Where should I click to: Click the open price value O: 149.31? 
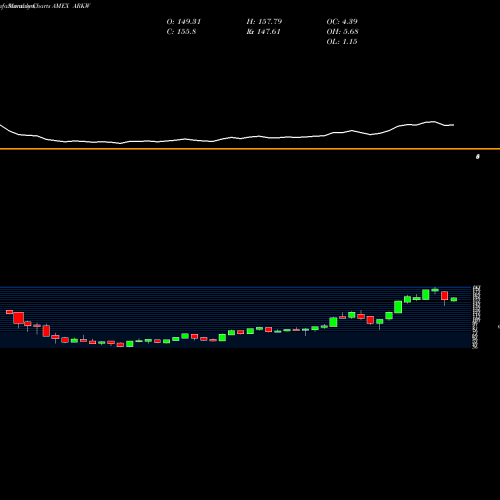tap(184, 22)
